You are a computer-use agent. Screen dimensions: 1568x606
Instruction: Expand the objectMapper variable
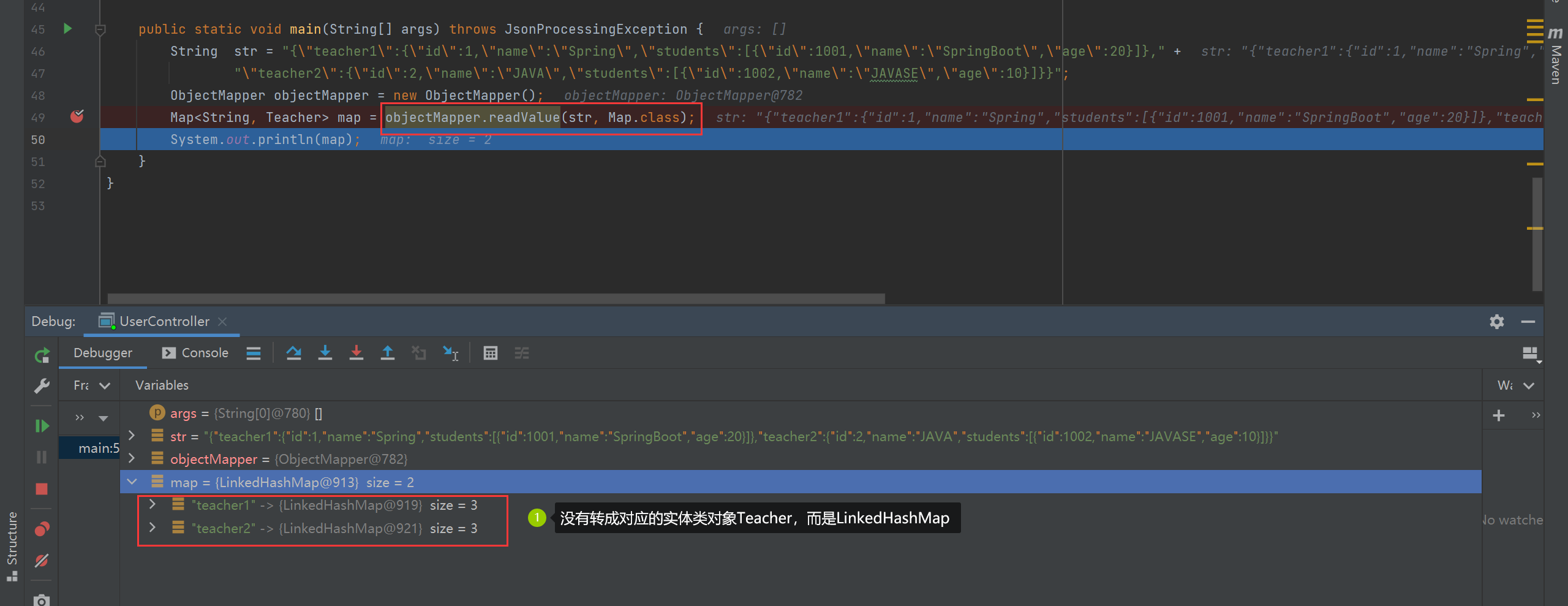pyautogui.click(x=132, y=458)
